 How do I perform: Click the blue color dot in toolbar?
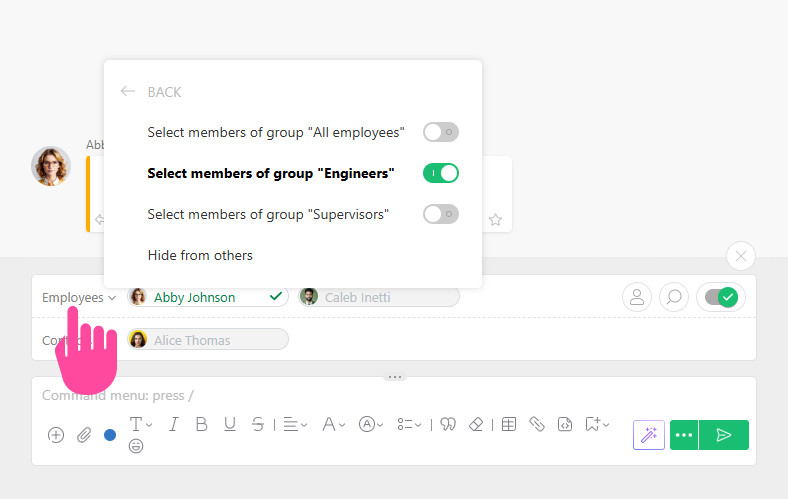tap(110, 435)
